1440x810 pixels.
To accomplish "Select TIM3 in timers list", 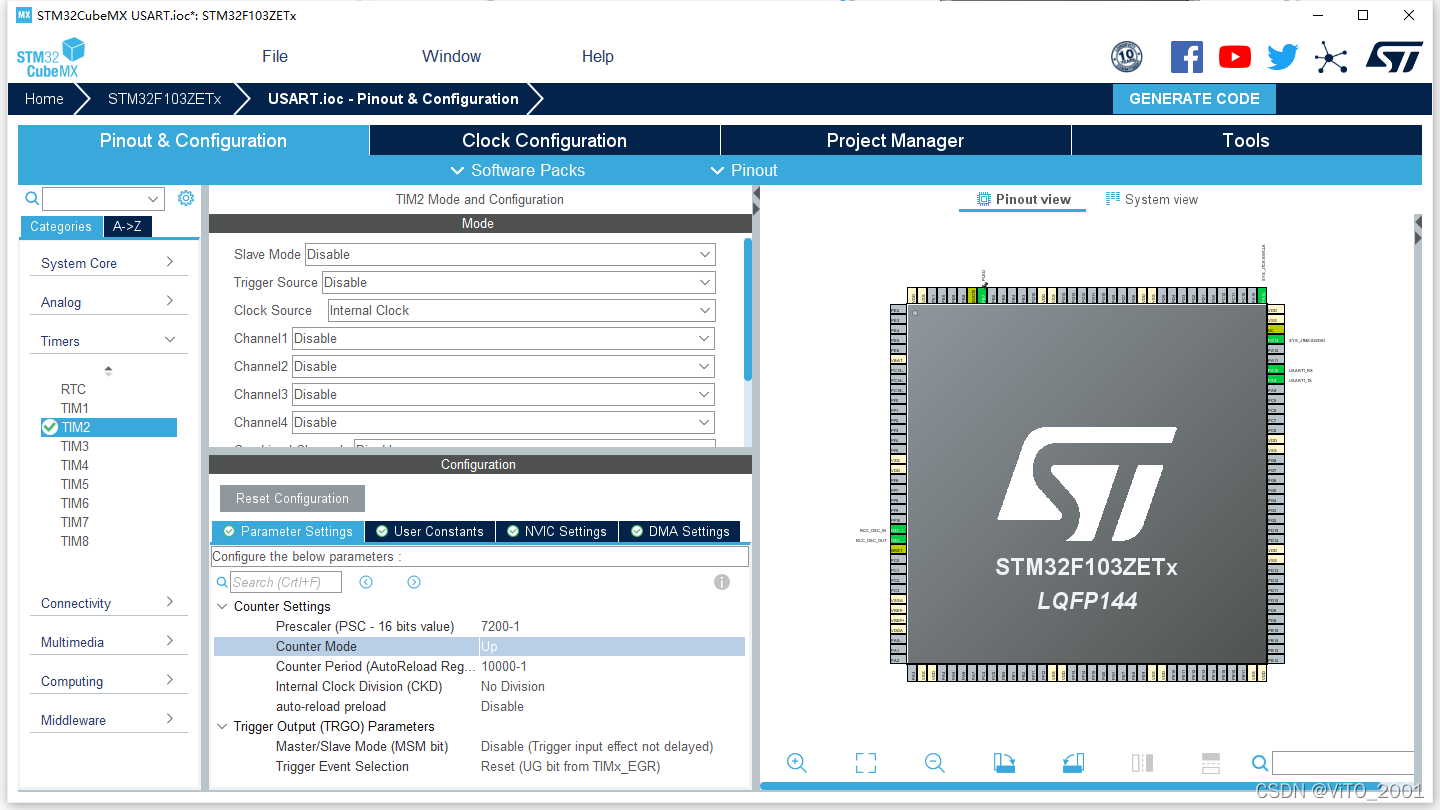I will point(75,446).
